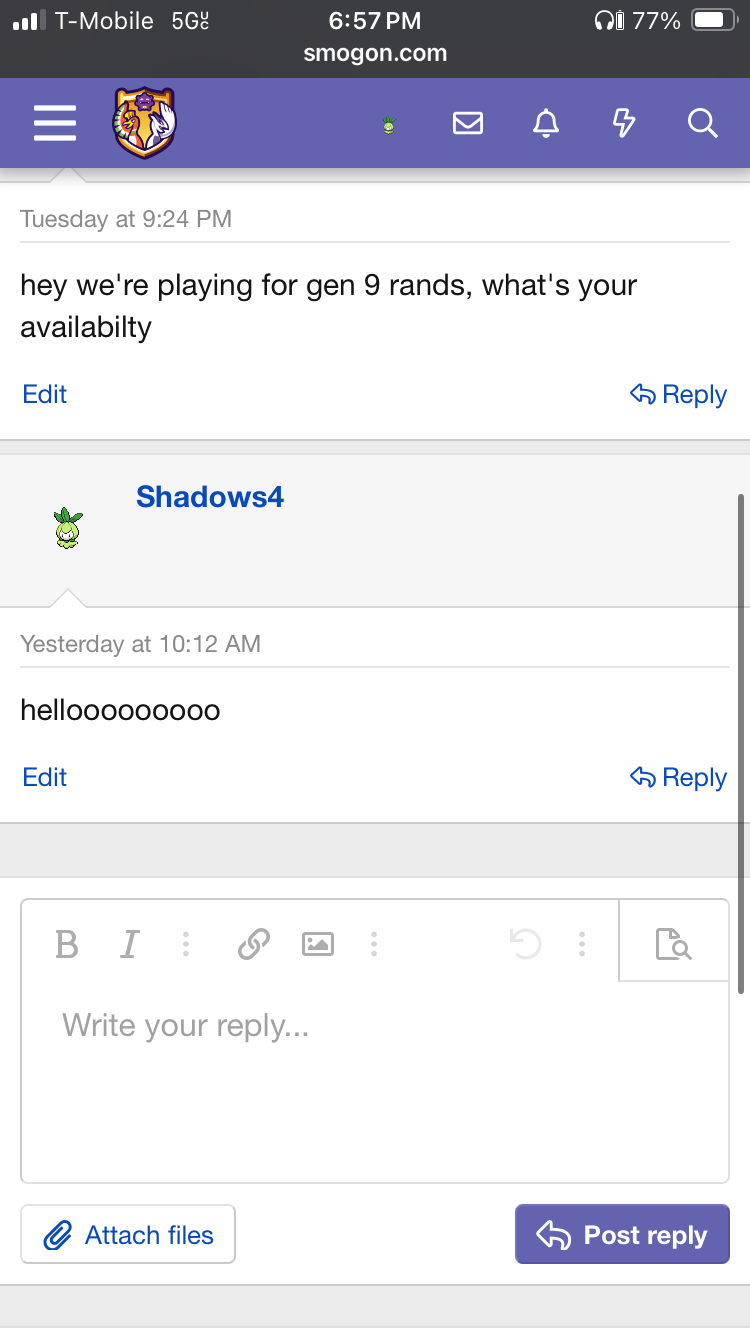The image size is (750, 1334).
Task: Open the inbox envelope icon
Action: click(467, 123)
